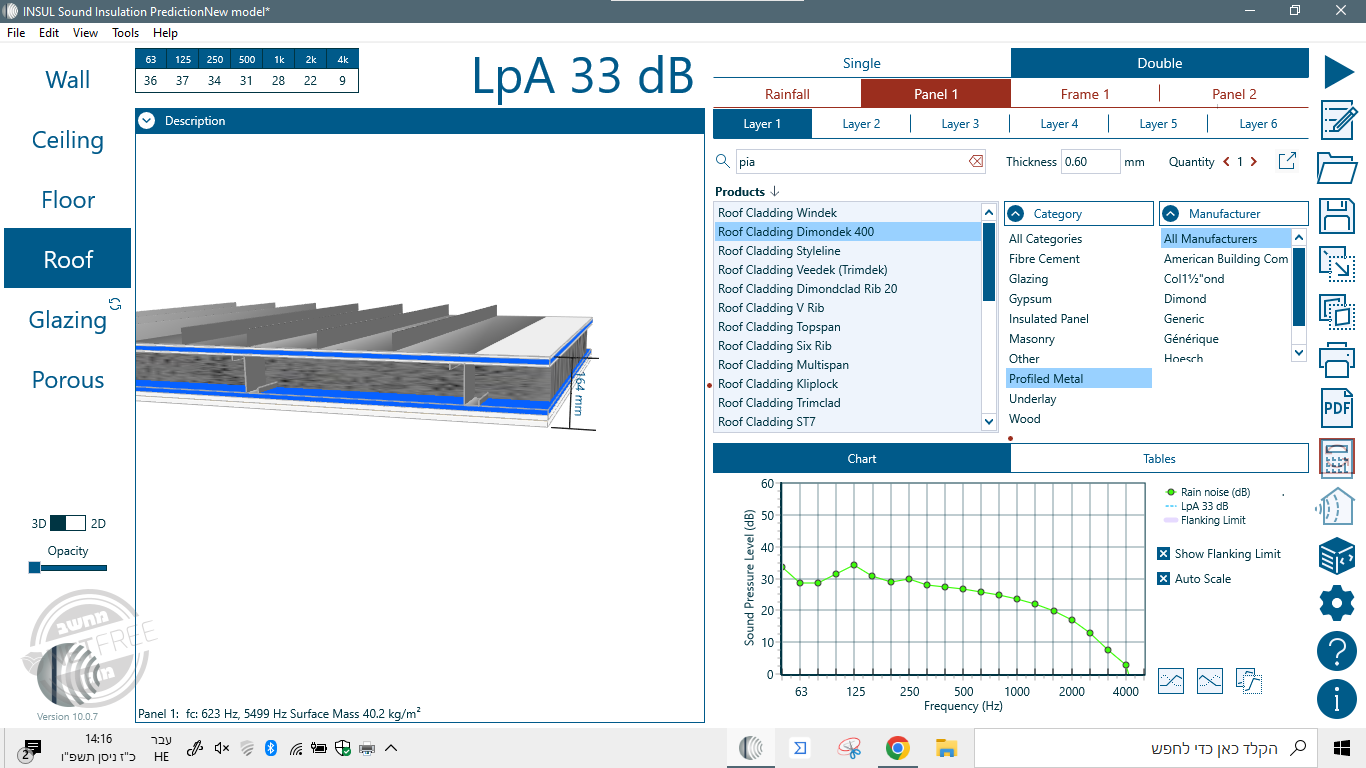Viewport: 1366px width, 768px height.
Task: Toggle the 3D/2D view switch
Action: [x=68, y=523]
